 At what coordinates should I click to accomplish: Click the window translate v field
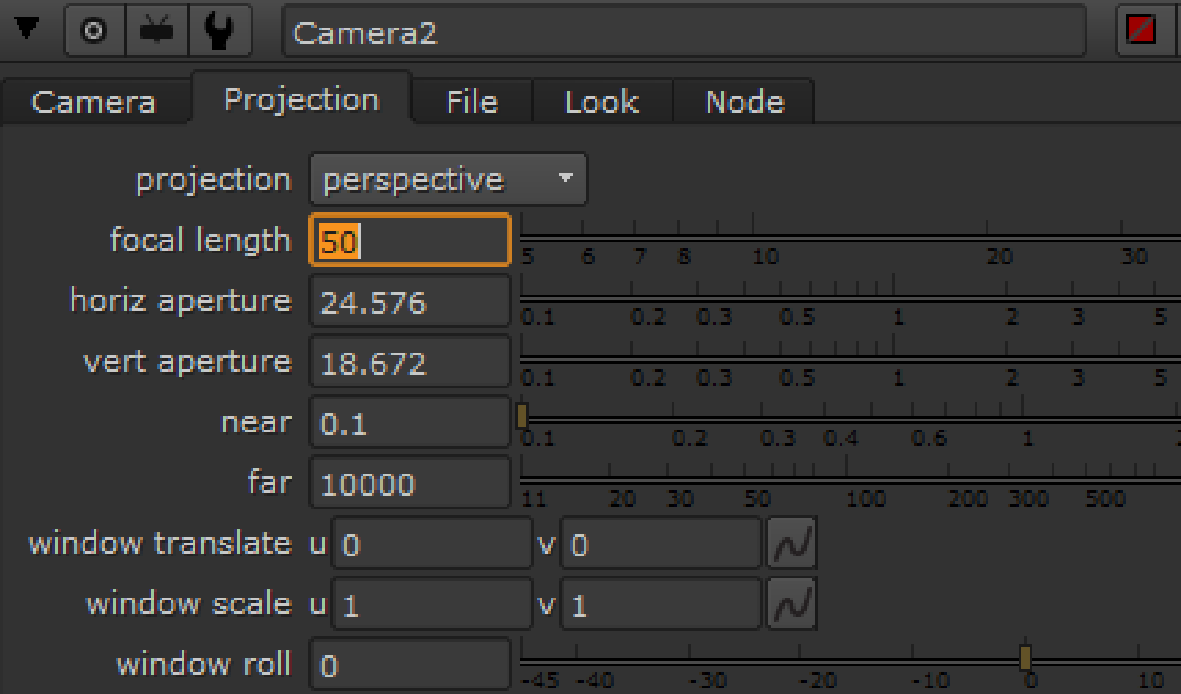[x=662, y=545]
